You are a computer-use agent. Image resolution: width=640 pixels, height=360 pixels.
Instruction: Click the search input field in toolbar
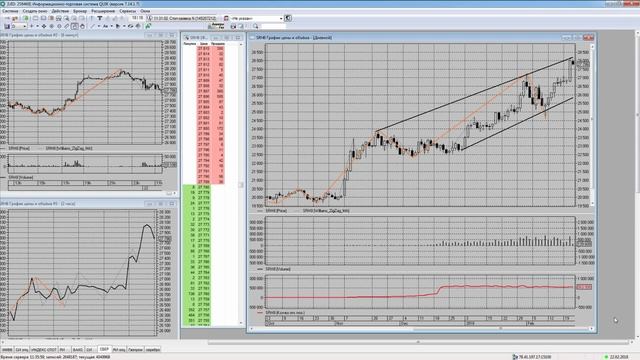273,26
